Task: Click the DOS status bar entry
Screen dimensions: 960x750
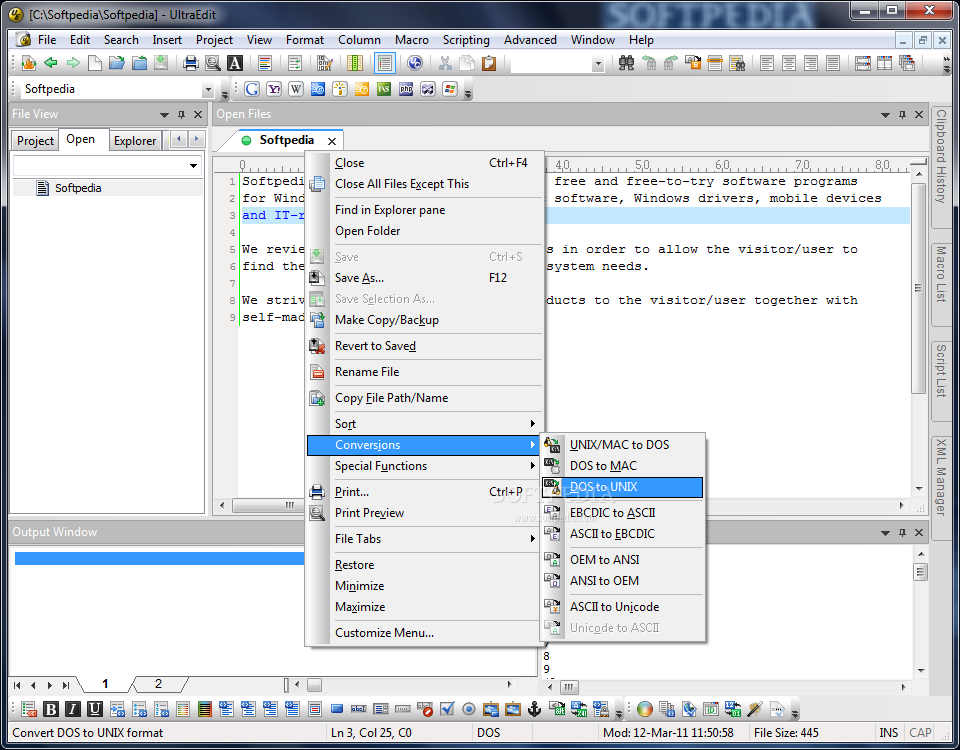Action: (489, 733)
